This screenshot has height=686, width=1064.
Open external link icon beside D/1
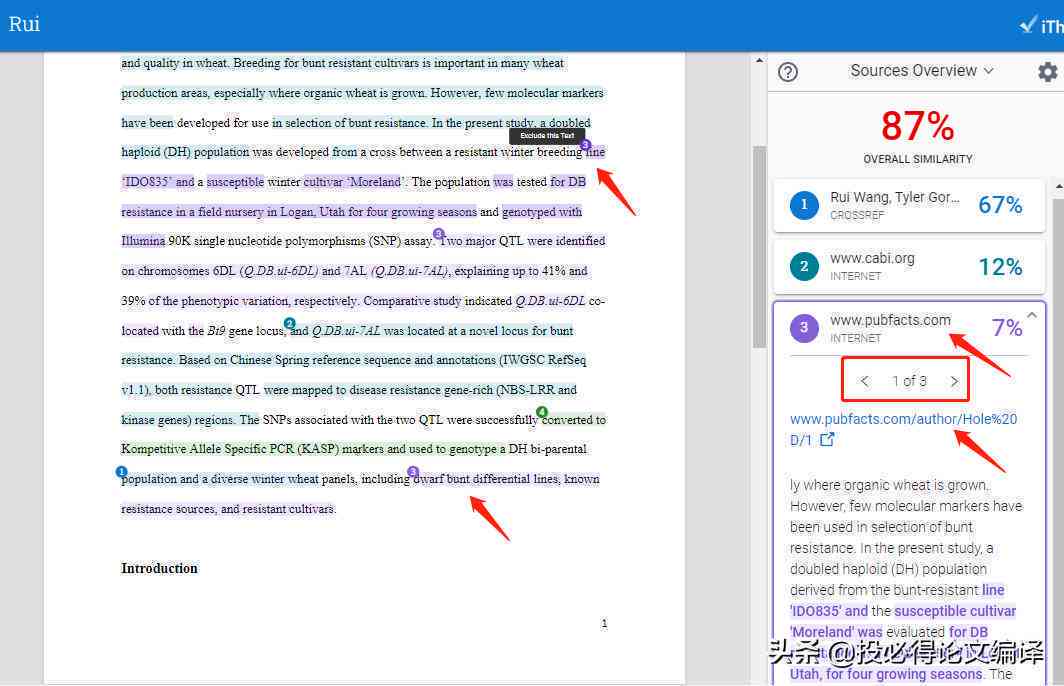point(826,440)
